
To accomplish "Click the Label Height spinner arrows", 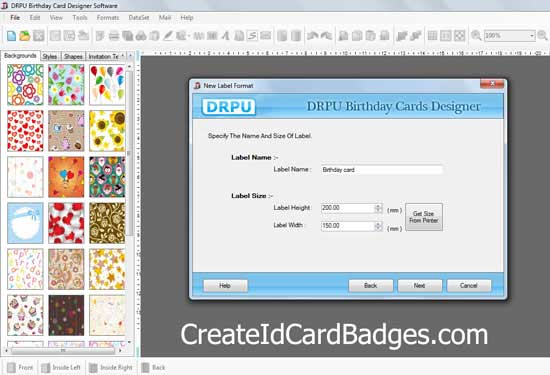I will [378, 208].
